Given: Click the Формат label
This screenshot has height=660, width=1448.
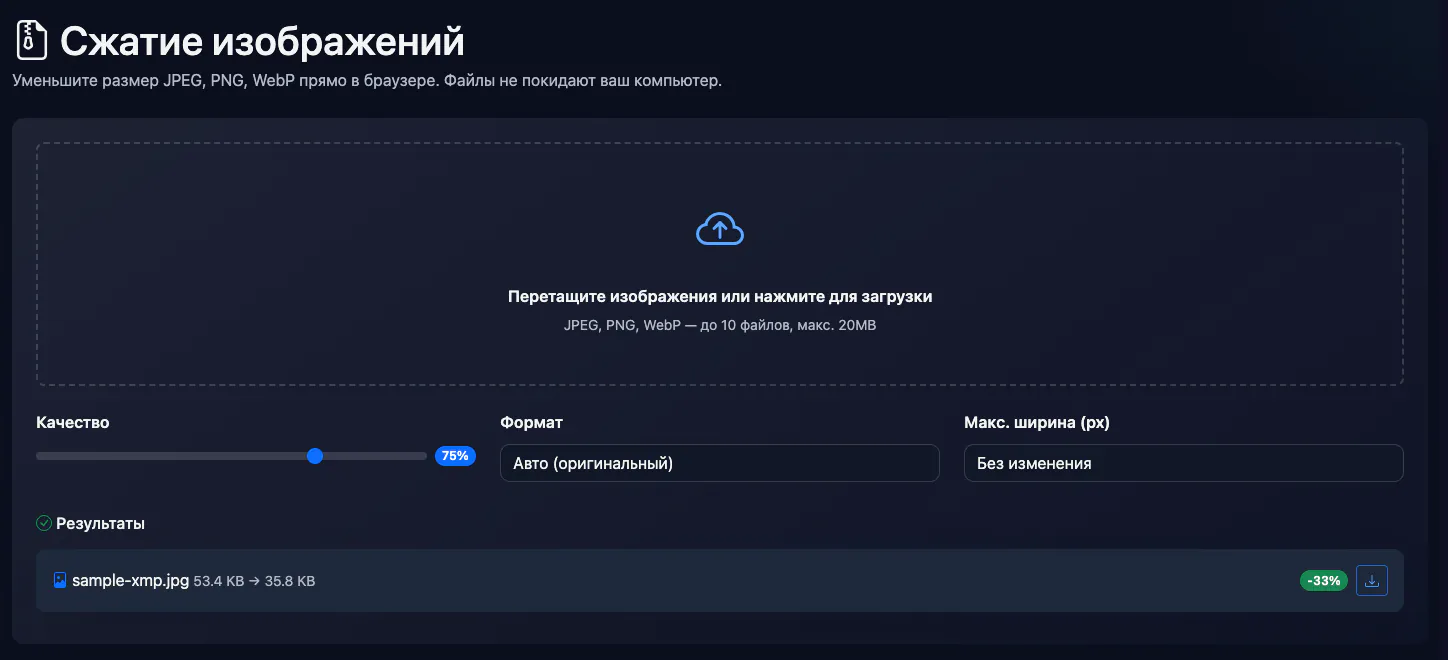Looking at the screenshot, I should [532, 422].
